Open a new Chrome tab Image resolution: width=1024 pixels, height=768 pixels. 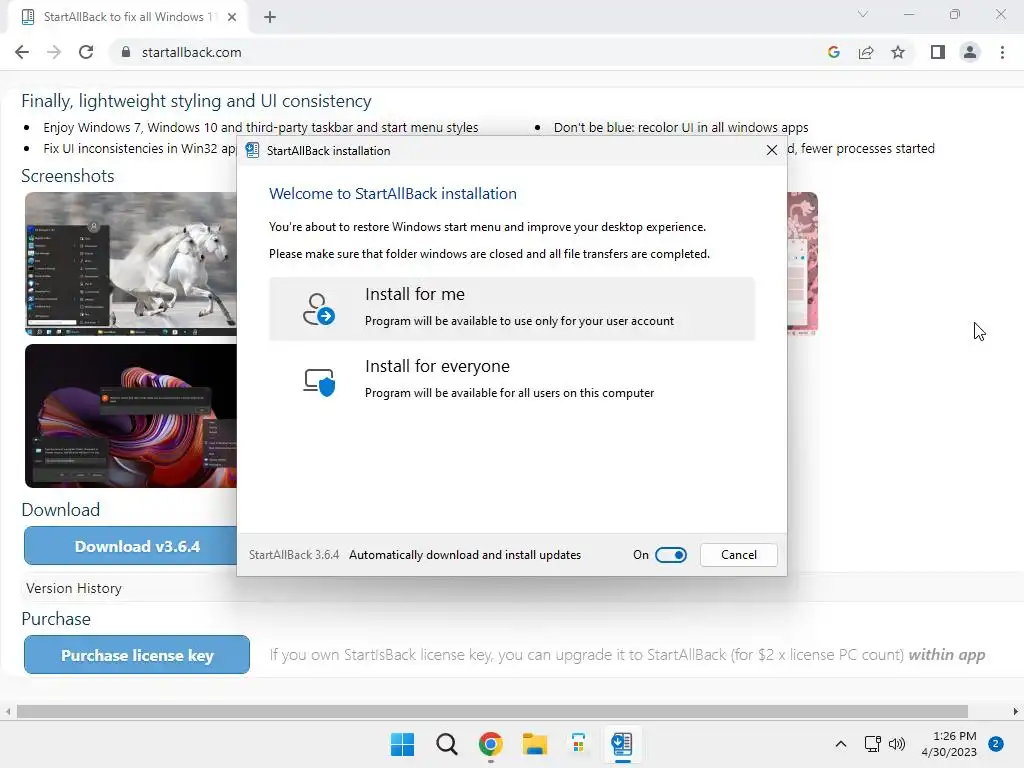(x=270, y=17)
